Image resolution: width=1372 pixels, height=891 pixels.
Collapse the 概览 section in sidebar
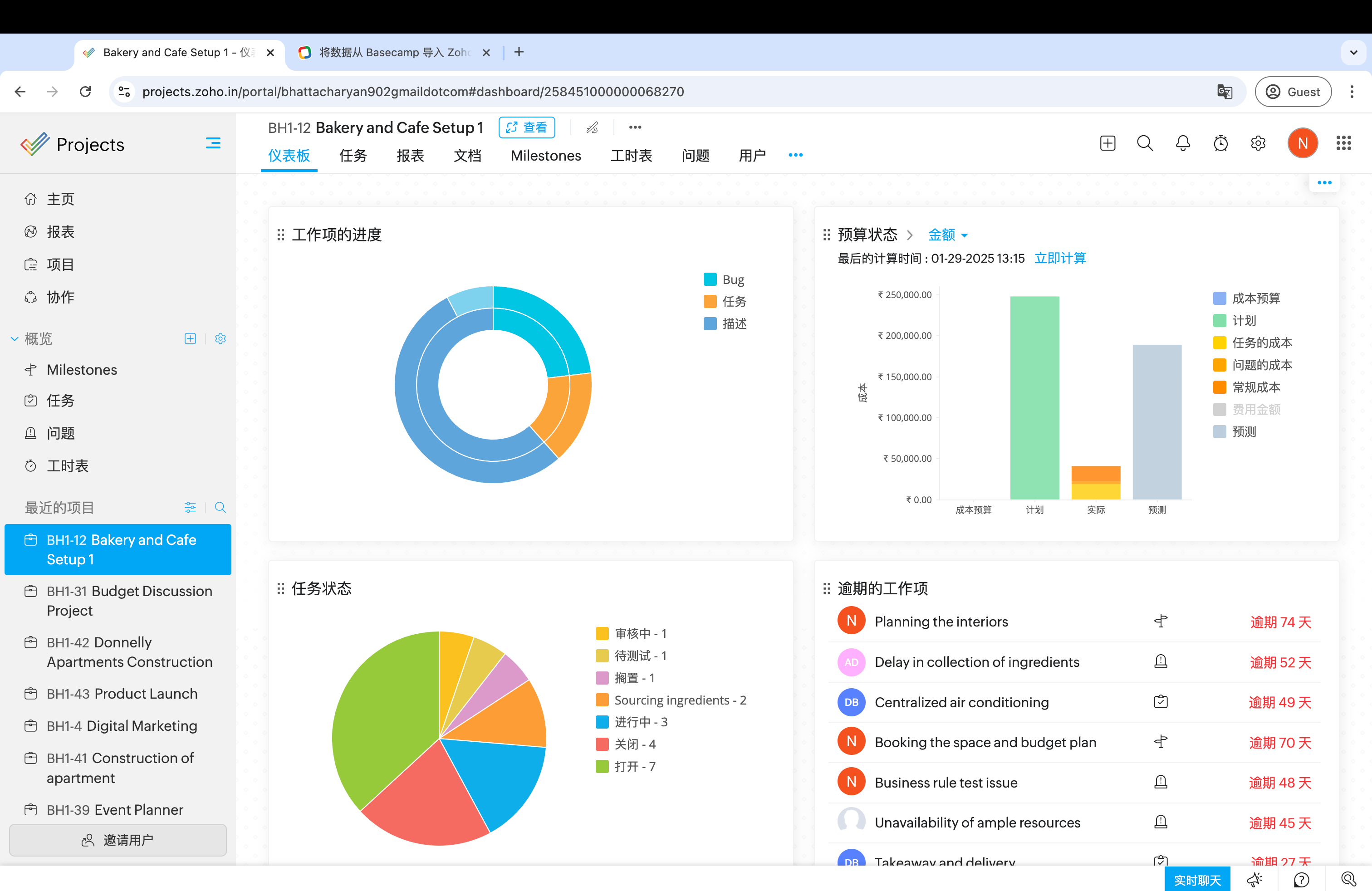pos(15,339)
